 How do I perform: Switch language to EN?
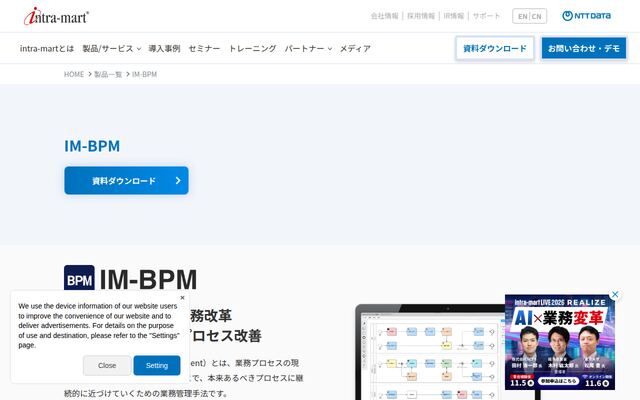point(522,16)
